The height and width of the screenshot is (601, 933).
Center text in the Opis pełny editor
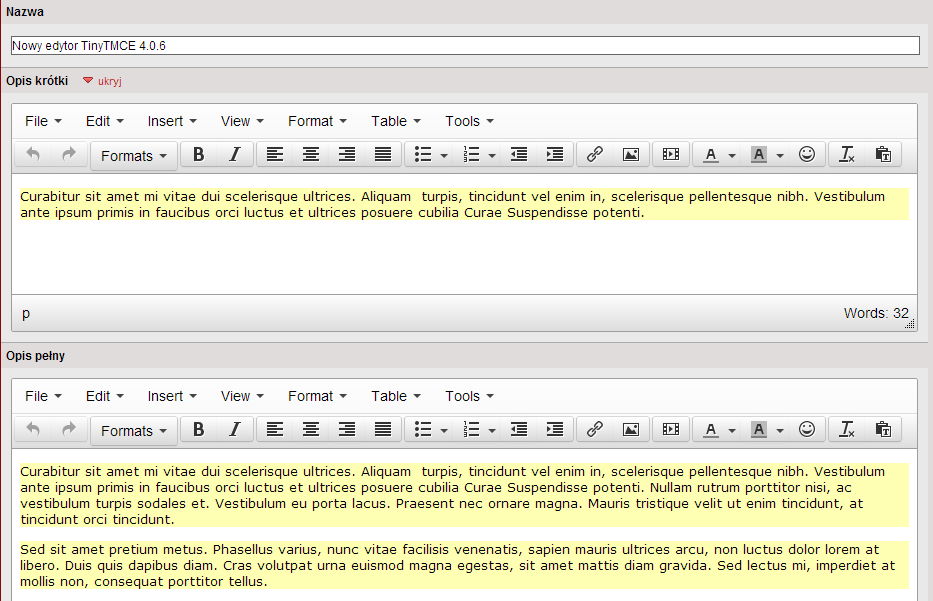(x=311, y=430)
